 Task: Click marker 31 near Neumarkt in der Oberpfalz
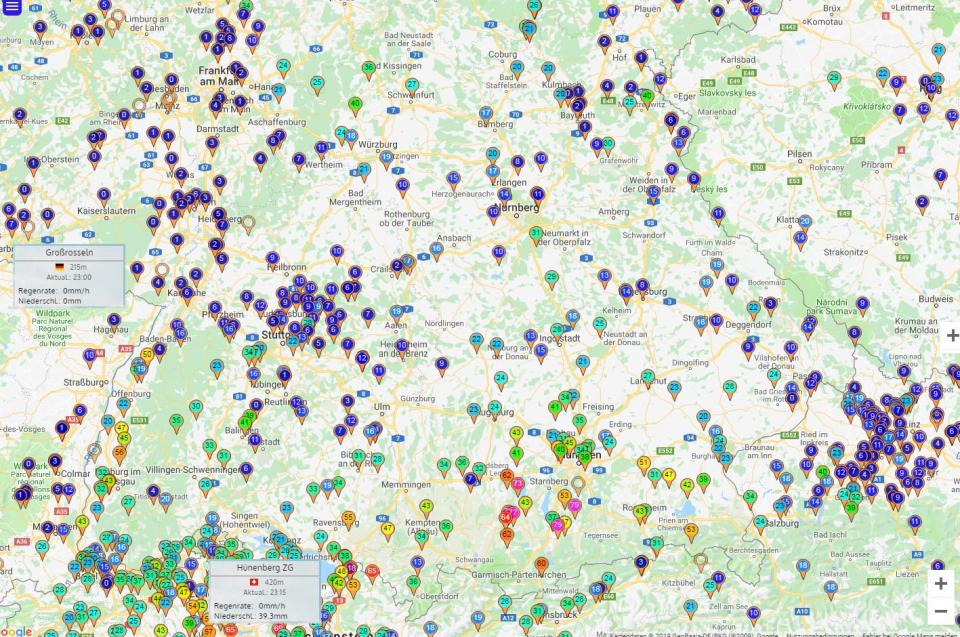point(536,234)
